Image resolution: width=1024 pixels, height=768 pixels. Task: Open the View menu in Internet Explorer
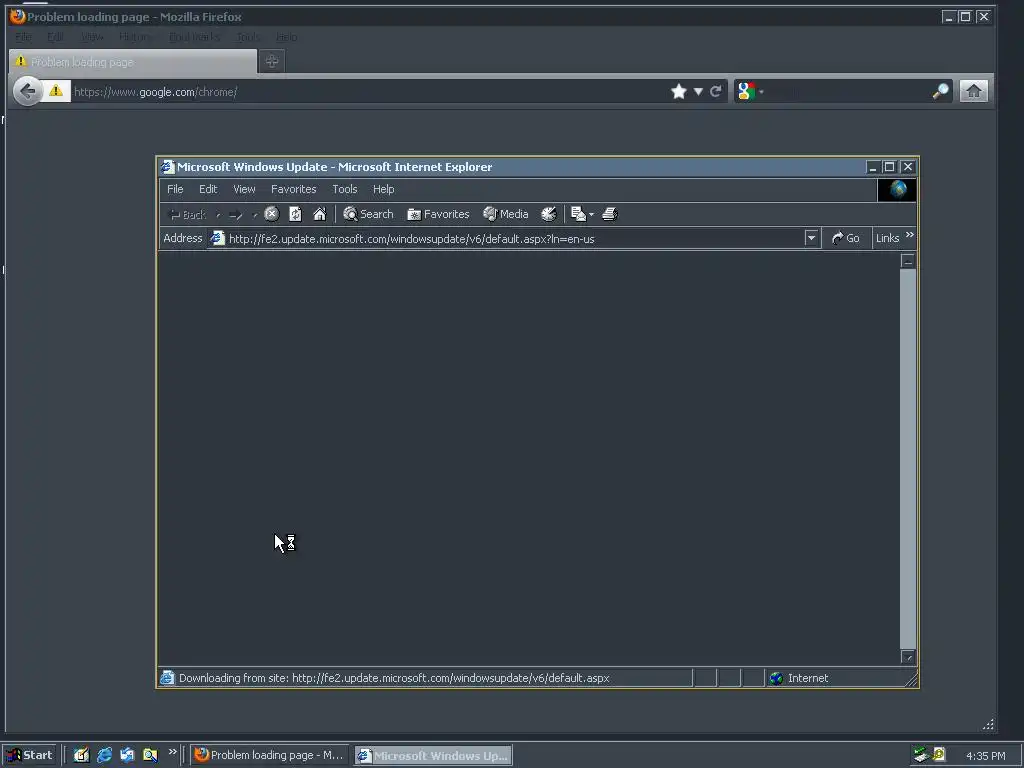pos(244,189)
